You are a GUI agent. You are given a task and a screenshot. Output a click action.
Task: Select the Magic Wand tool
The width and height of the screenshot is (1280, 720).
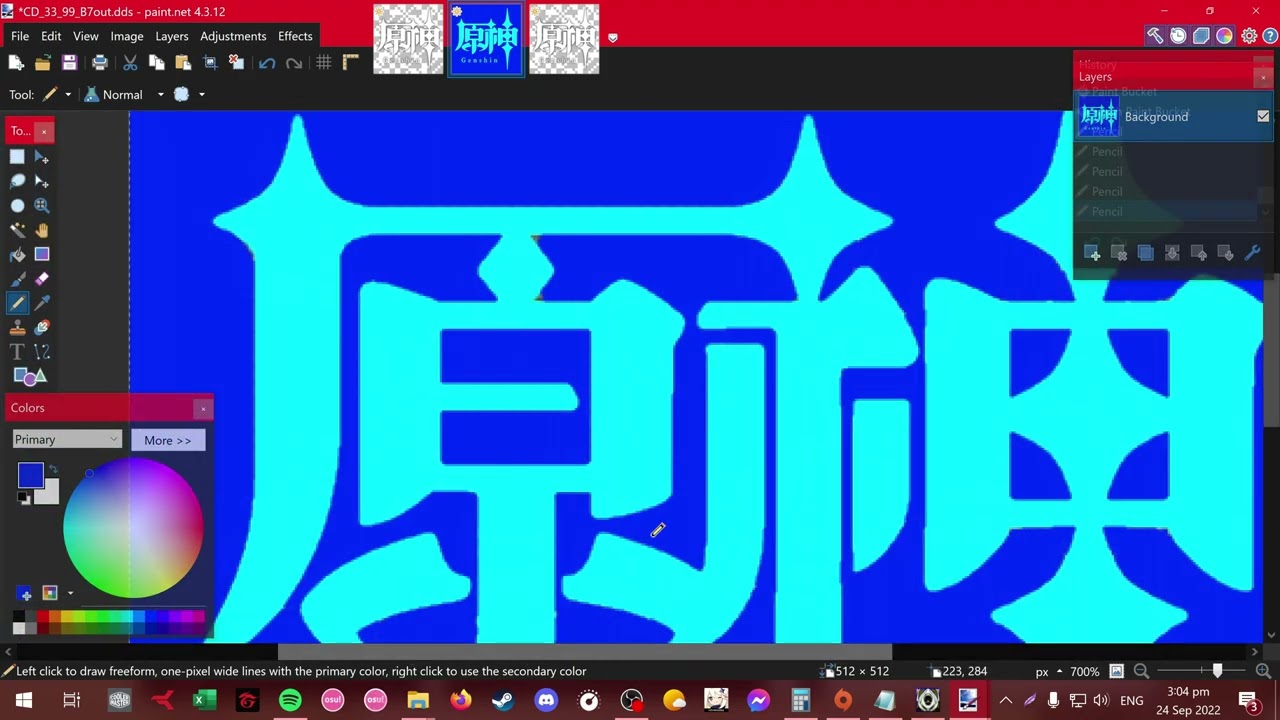point(17,230)
